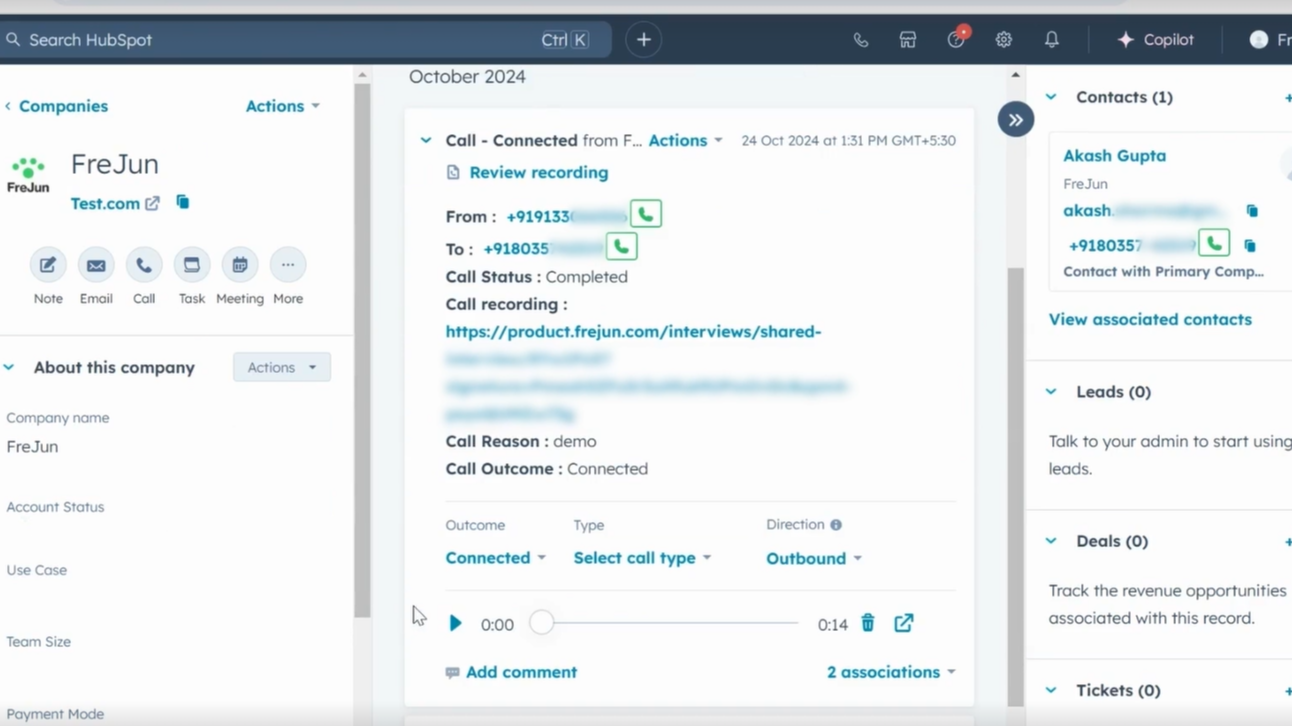This screenshot has height=727, width=1292.
Task: Open the HubSpot marketplace icon
Action: coord(907,40)
